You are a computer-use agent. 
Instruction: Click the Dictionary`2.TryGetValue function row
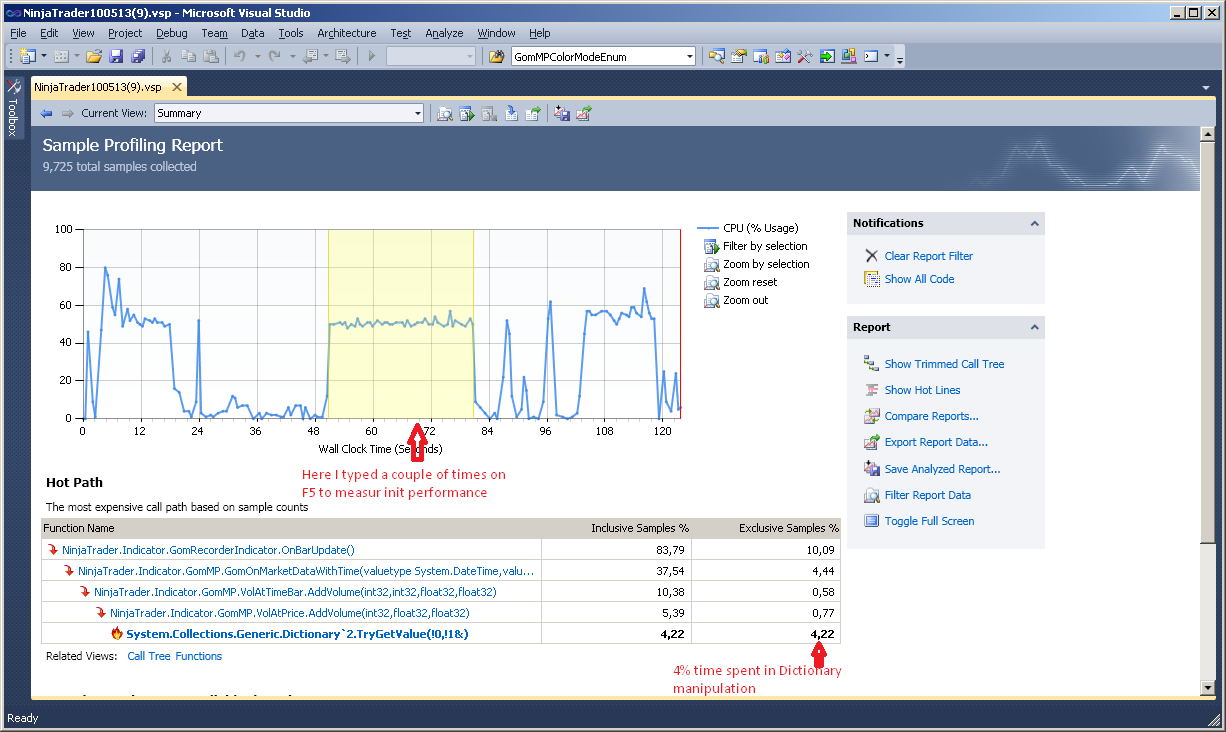coord(441,633)
